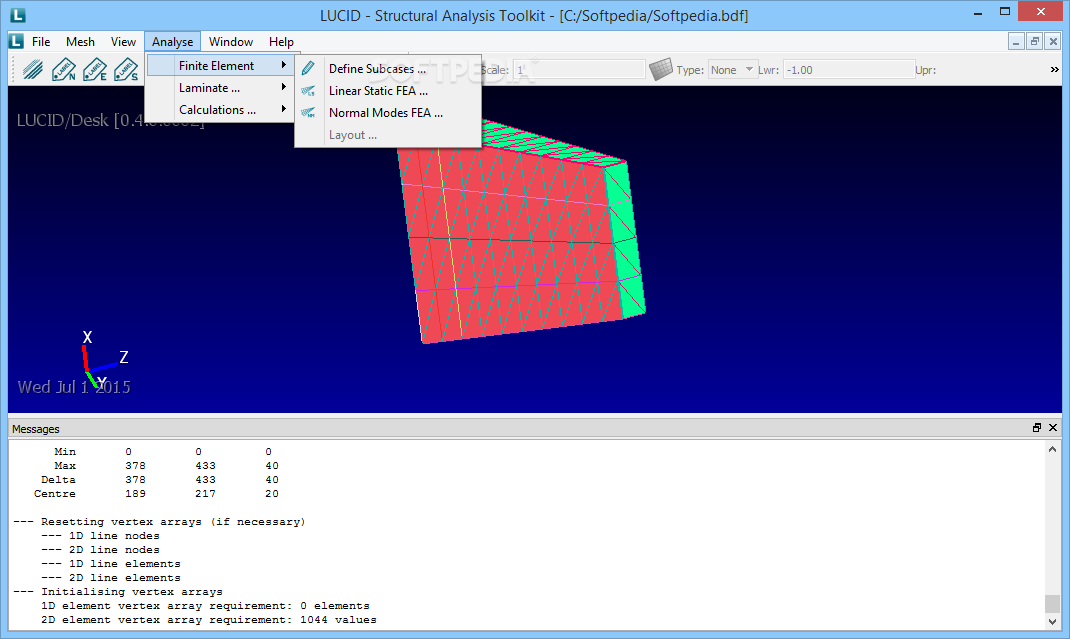Click the 'Delta' row in Messages

[x=160, y=479]
